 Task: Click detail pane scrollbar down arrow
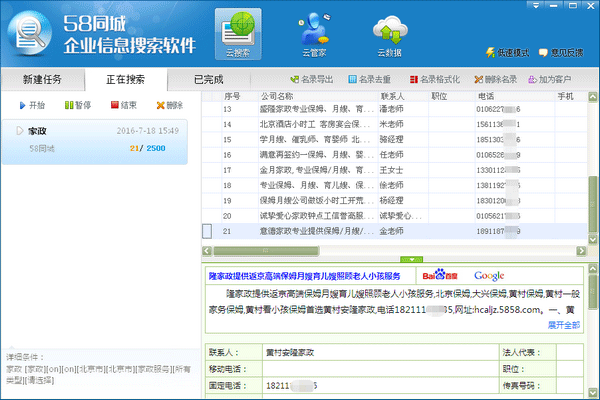point(593,393)
